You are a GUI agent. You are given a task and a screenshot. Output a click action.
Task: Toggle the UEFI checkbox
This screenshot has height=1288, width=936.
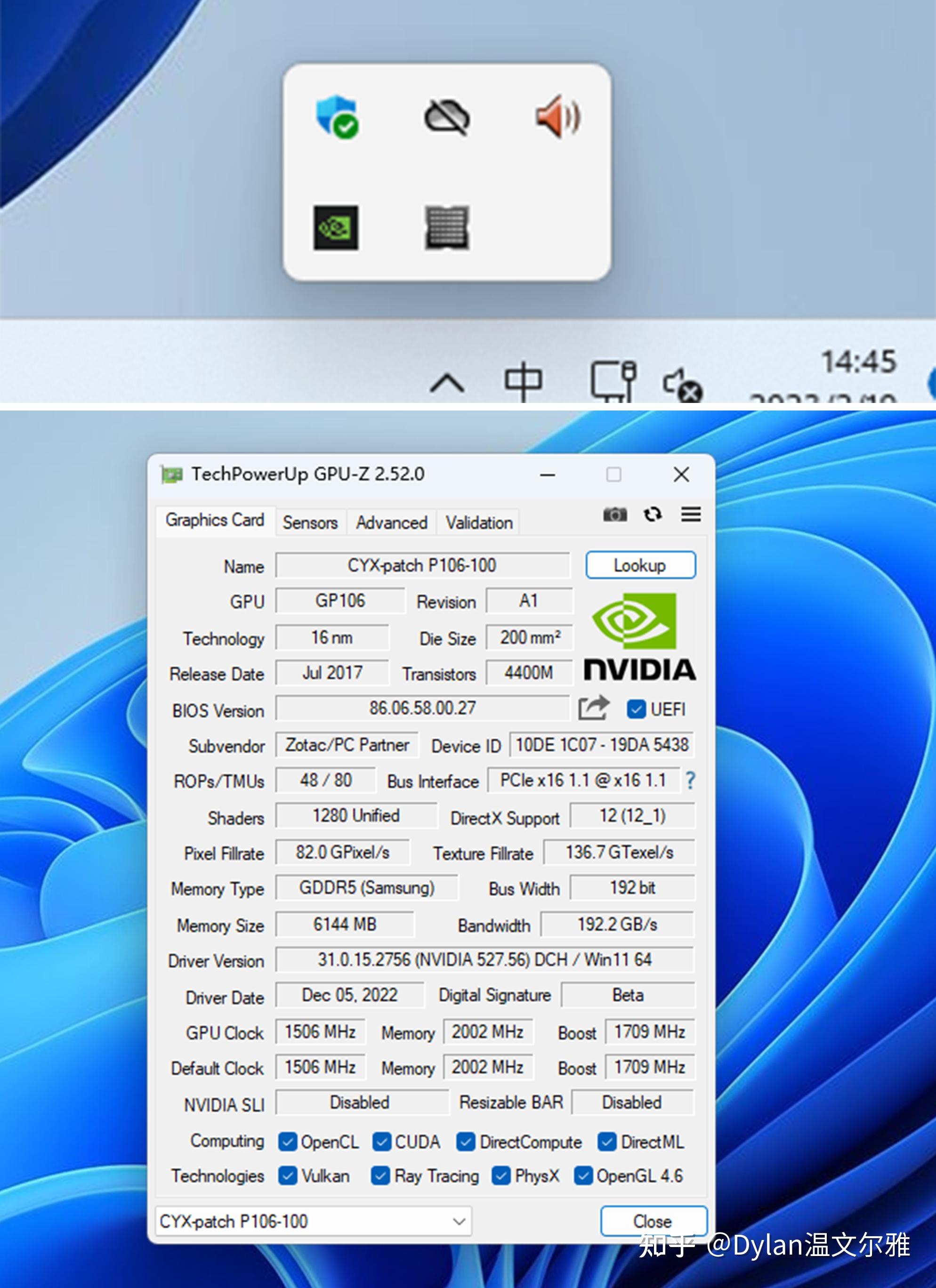636,709
